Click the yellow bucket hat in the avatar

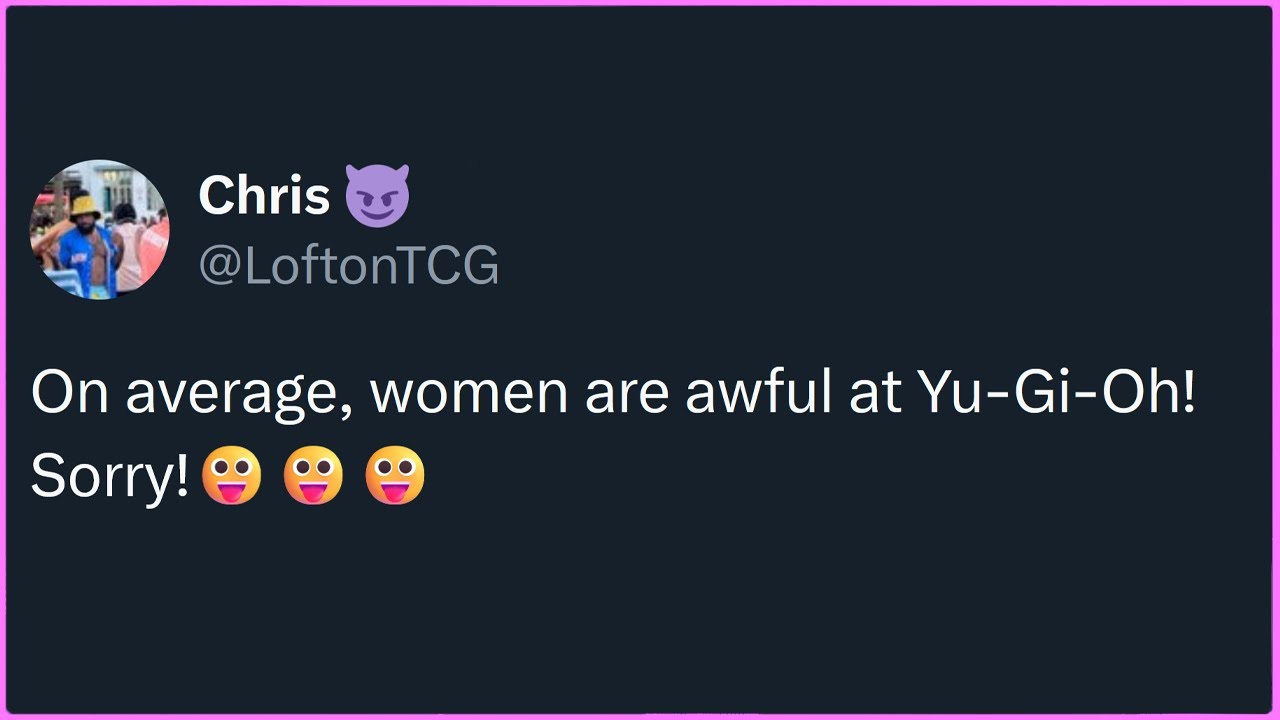click(x=84, y=205)
